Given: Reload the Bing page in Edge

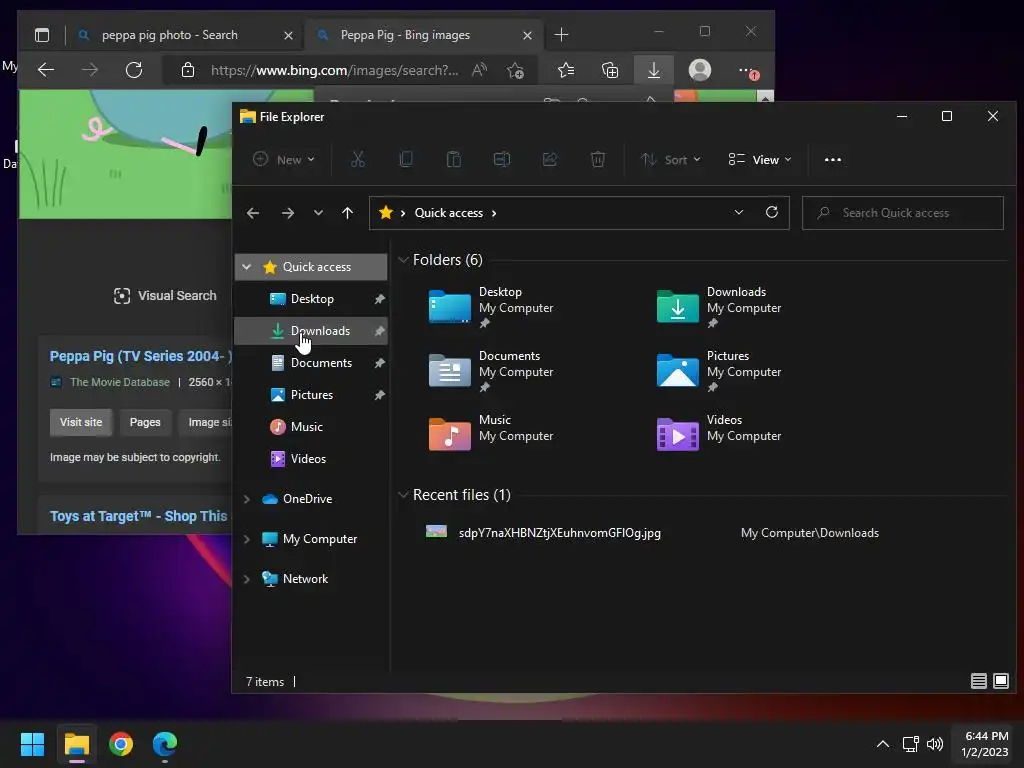Looking at the screenshot, I should 134,70.
